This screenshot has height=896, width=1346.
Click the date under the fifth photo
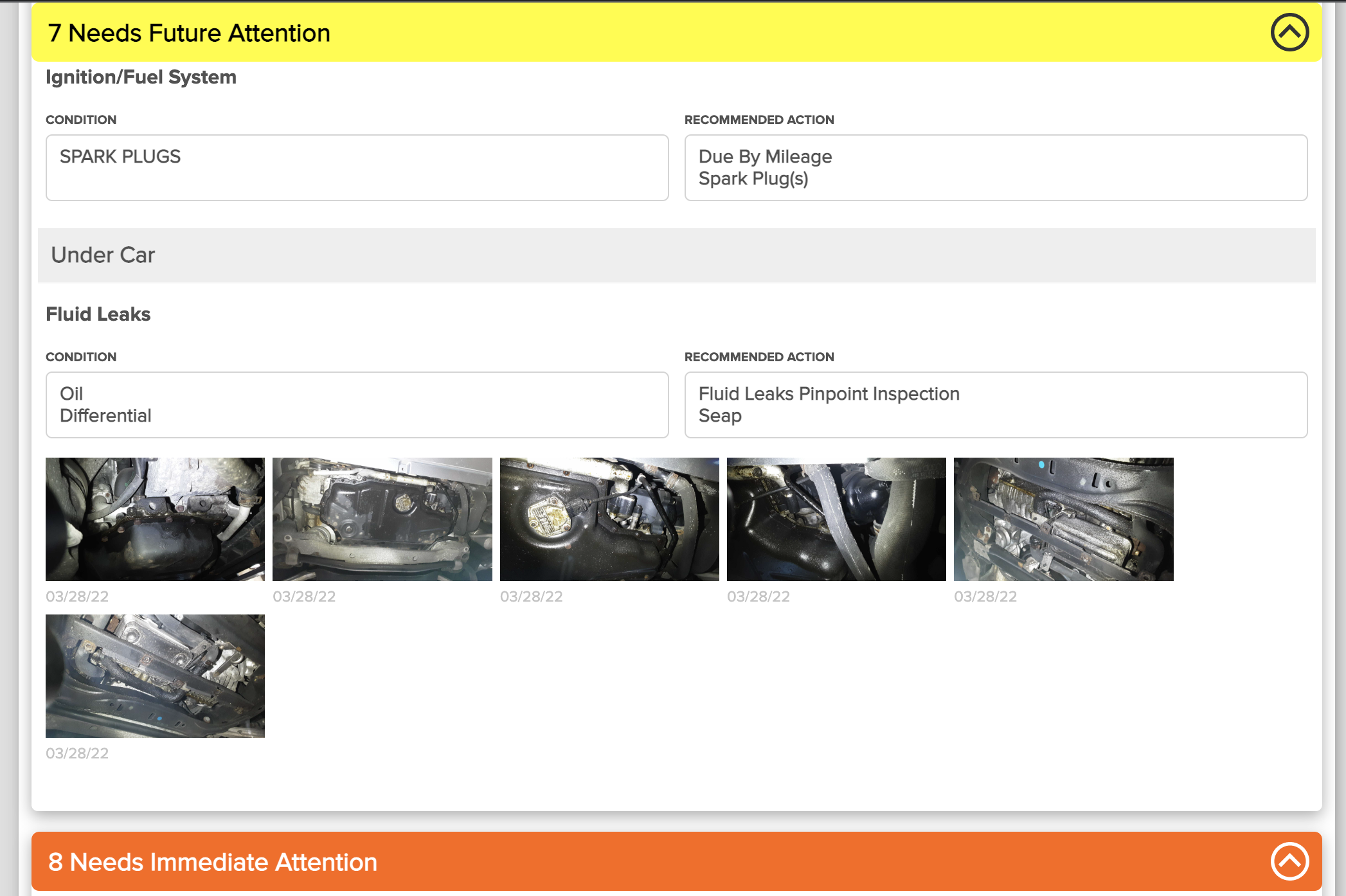985,596
